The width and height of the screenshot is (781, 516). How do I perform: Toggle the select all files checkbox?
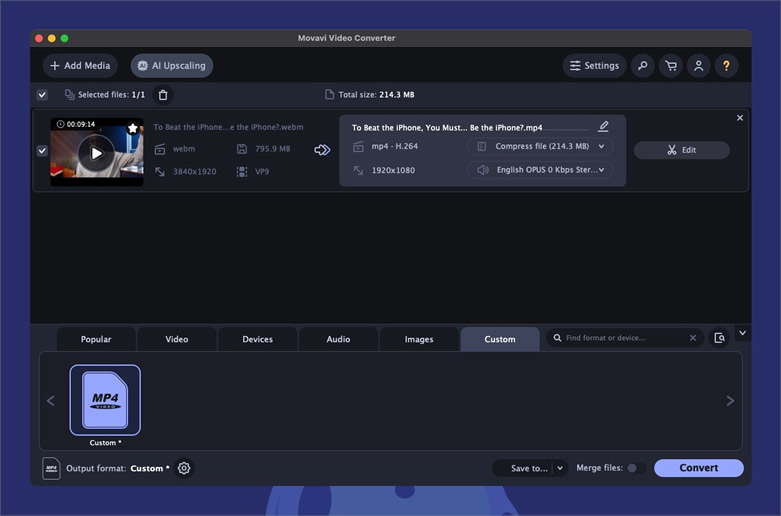tap(42, 95)
